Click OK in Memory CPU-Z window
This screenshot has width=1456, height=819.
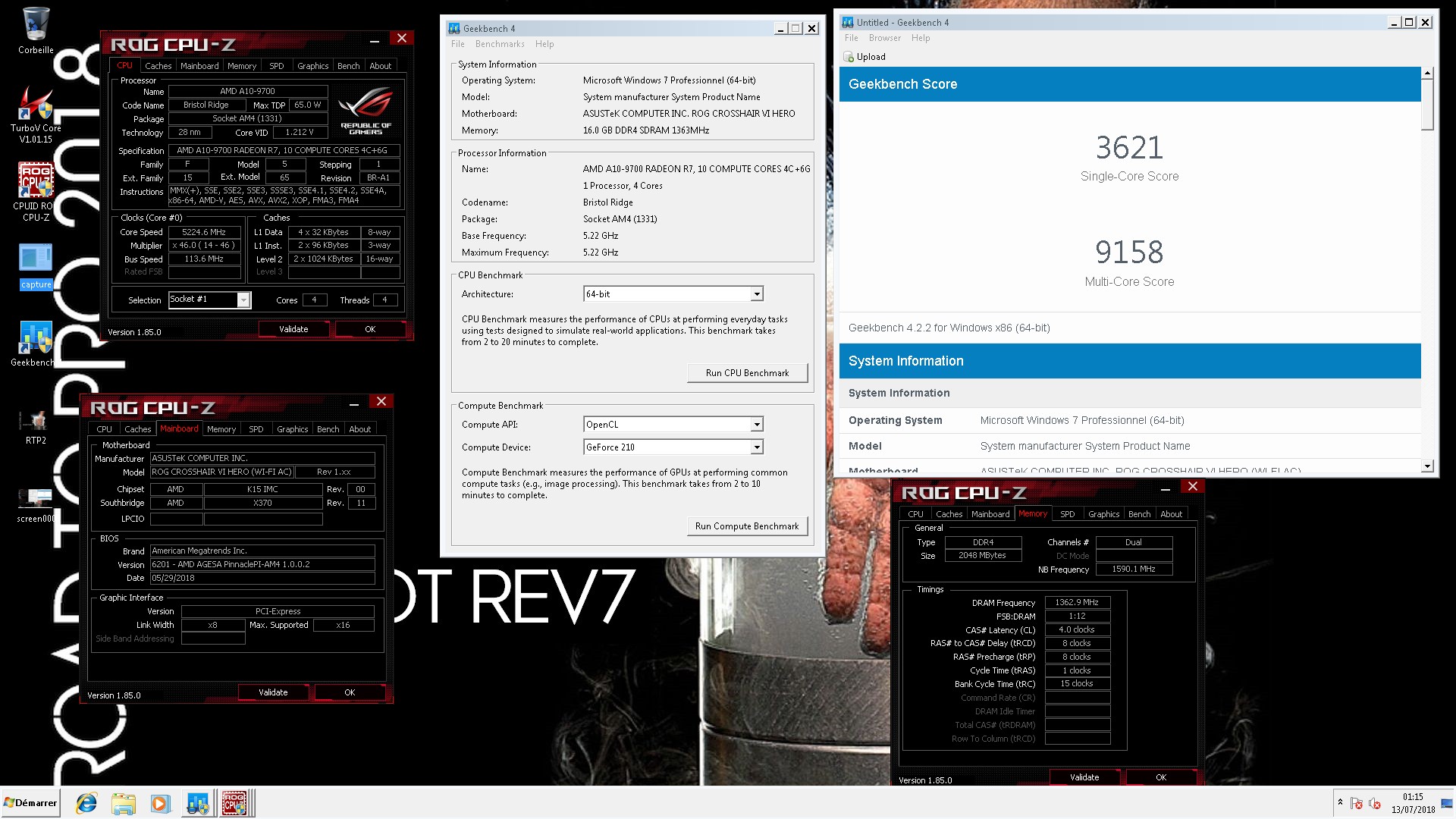point(1161,777)
